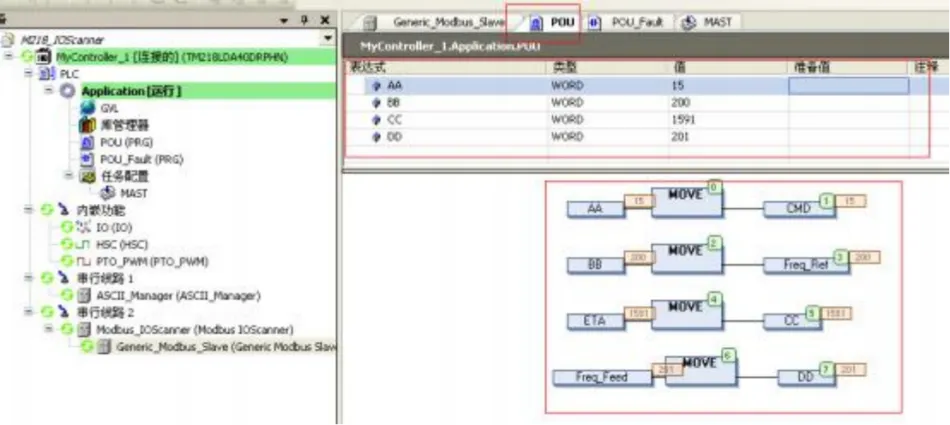Screen dimensions: 950x425
Task: Click the library manager (库管理器) books icon
Action: tap(88, 125)
